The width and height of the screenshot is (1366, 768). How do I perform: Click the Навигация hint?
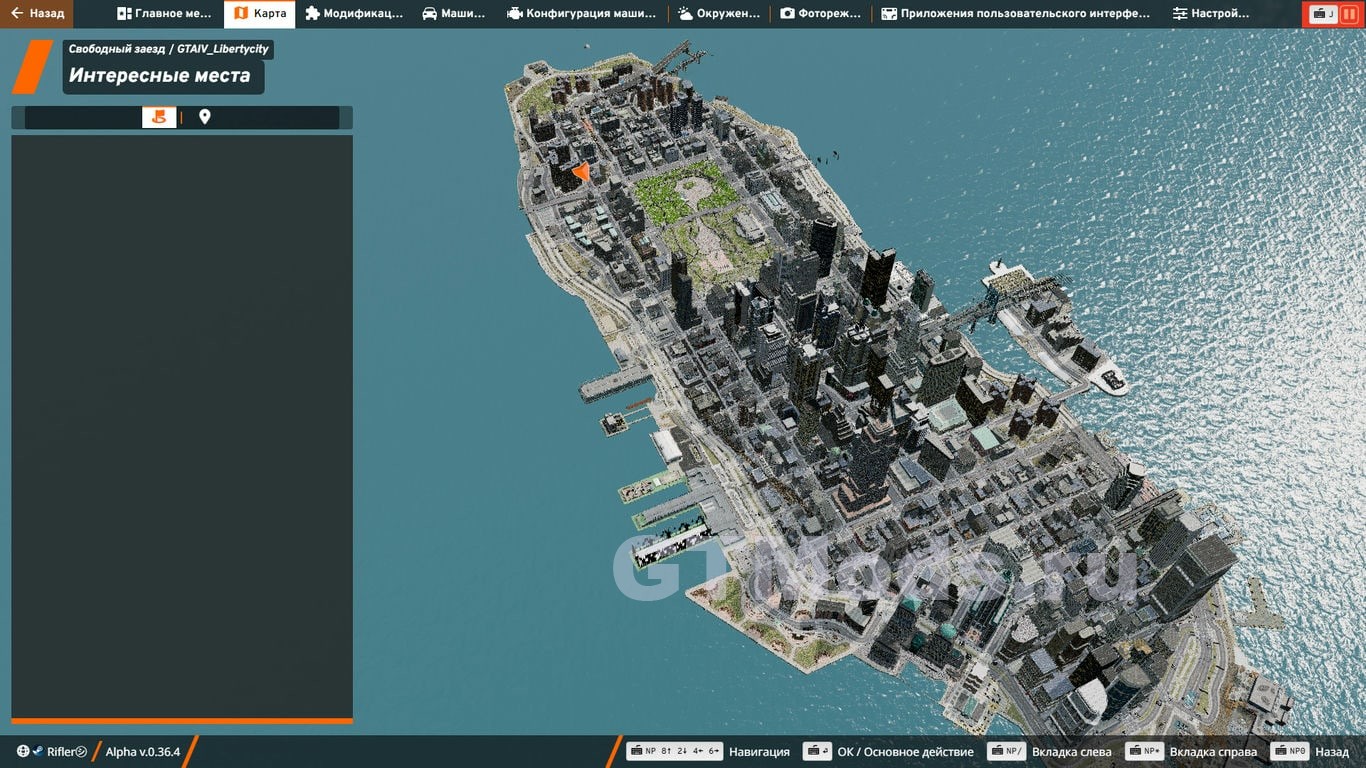(x=759, y=752)
